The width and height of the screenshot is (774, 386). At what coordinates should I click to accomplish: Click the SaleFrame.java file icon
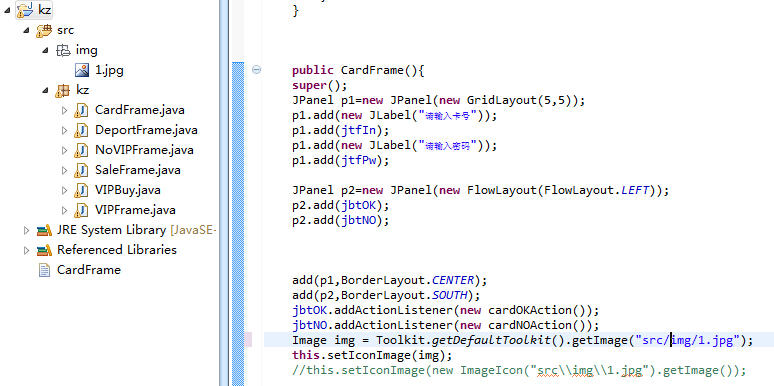(x=81, y=170)
